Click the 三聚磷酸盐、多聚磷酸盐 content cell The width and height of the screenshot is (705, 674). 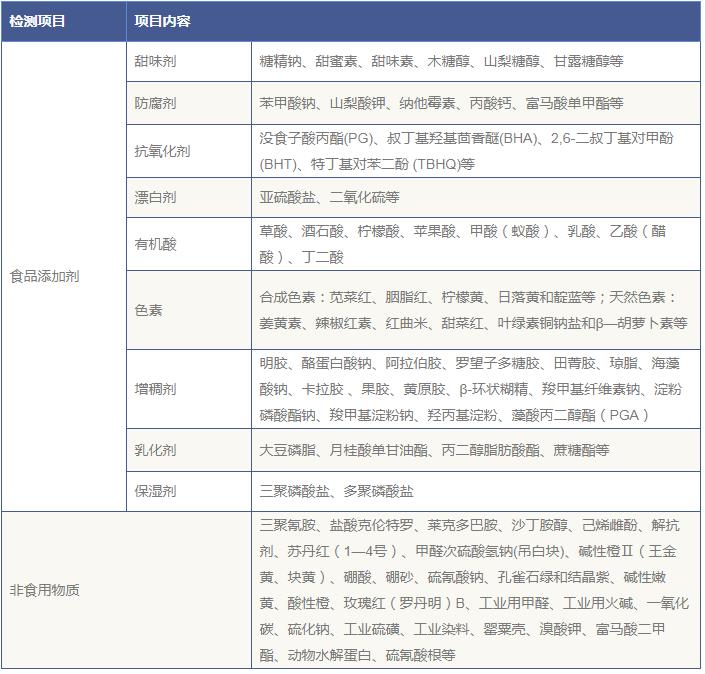(336, 491)
